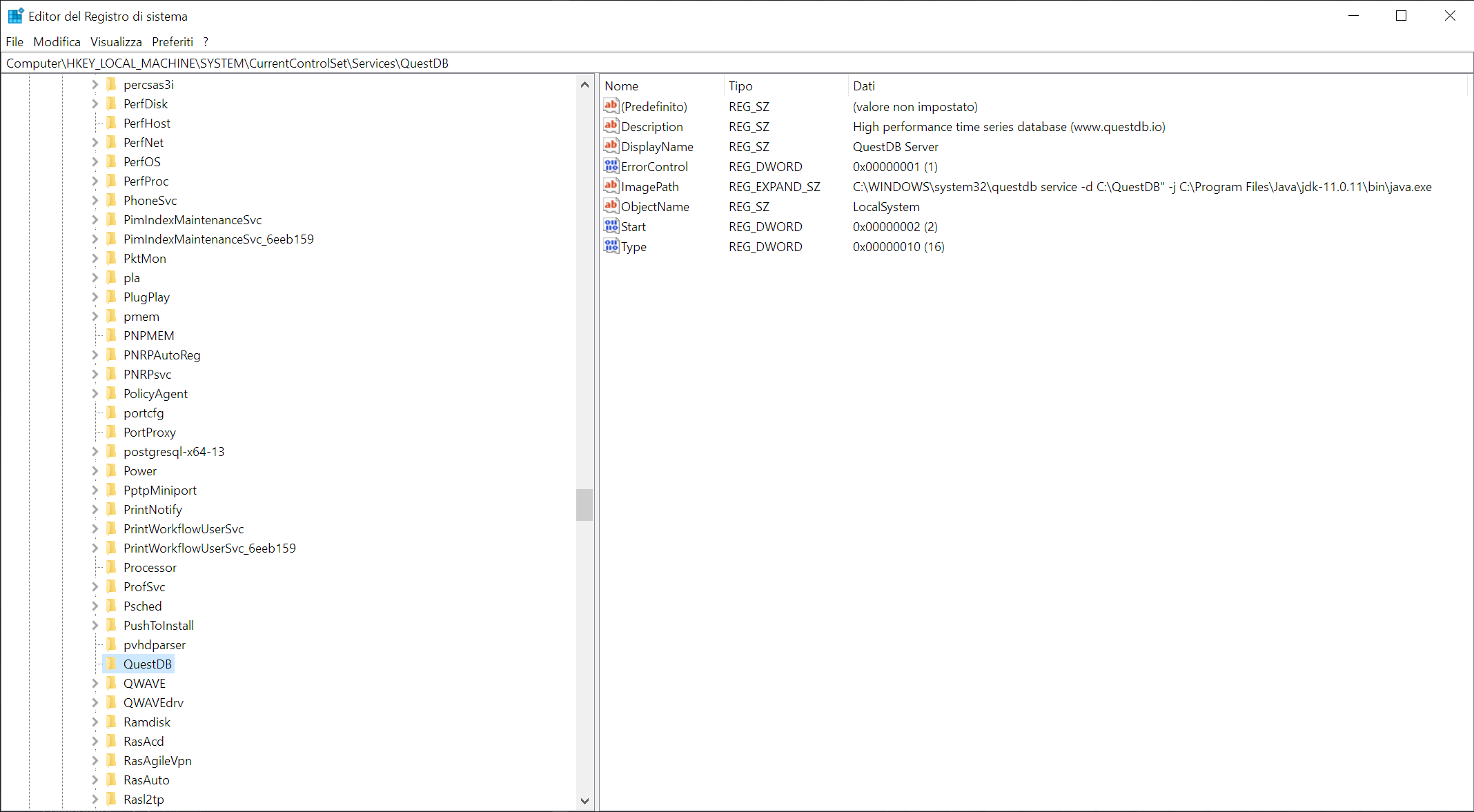Click the ab icon next to (Predefinito)
The height and width of the screenshot is (812, 1474).
point(611,106)
